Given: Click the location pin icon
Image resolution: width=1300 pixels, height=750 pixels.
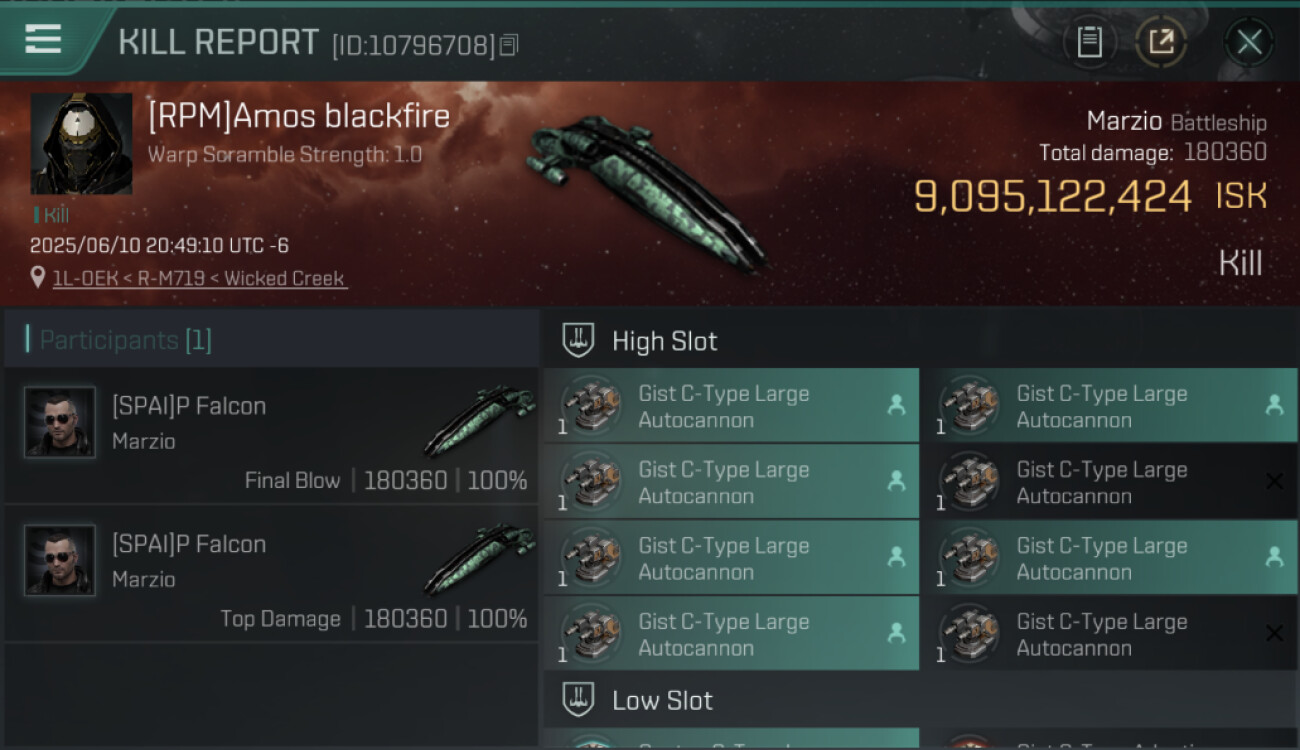Looking at the screenshot, I should [x=38, y=278].
